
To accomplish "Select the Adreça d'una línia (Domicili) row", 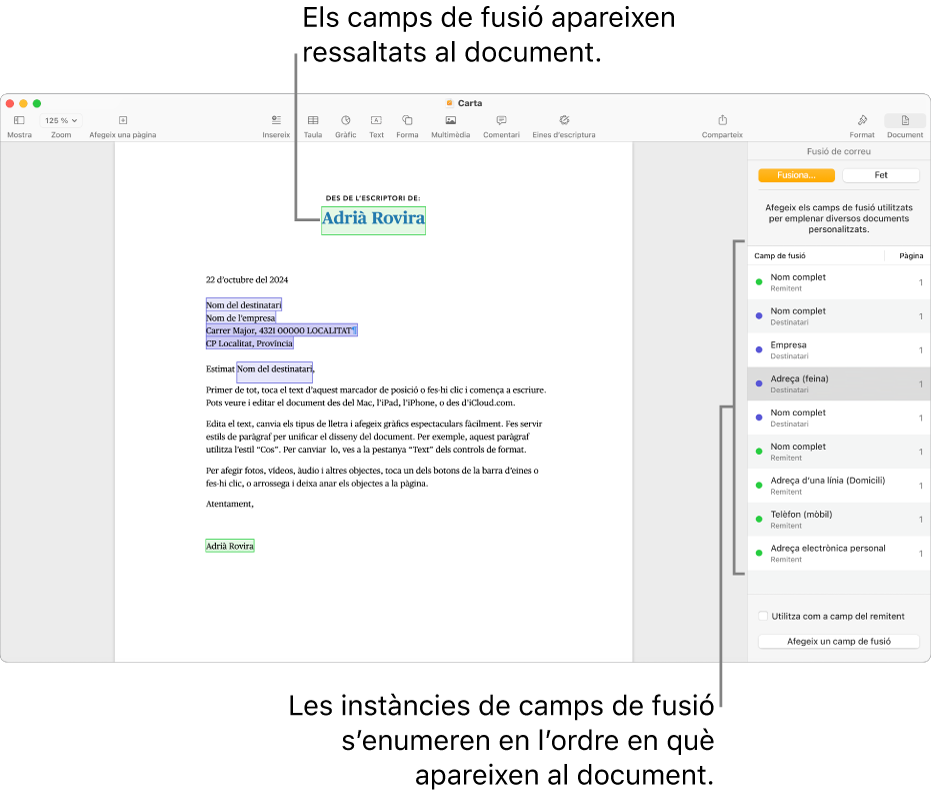I will pyautogui.click(x=838, y=485).
